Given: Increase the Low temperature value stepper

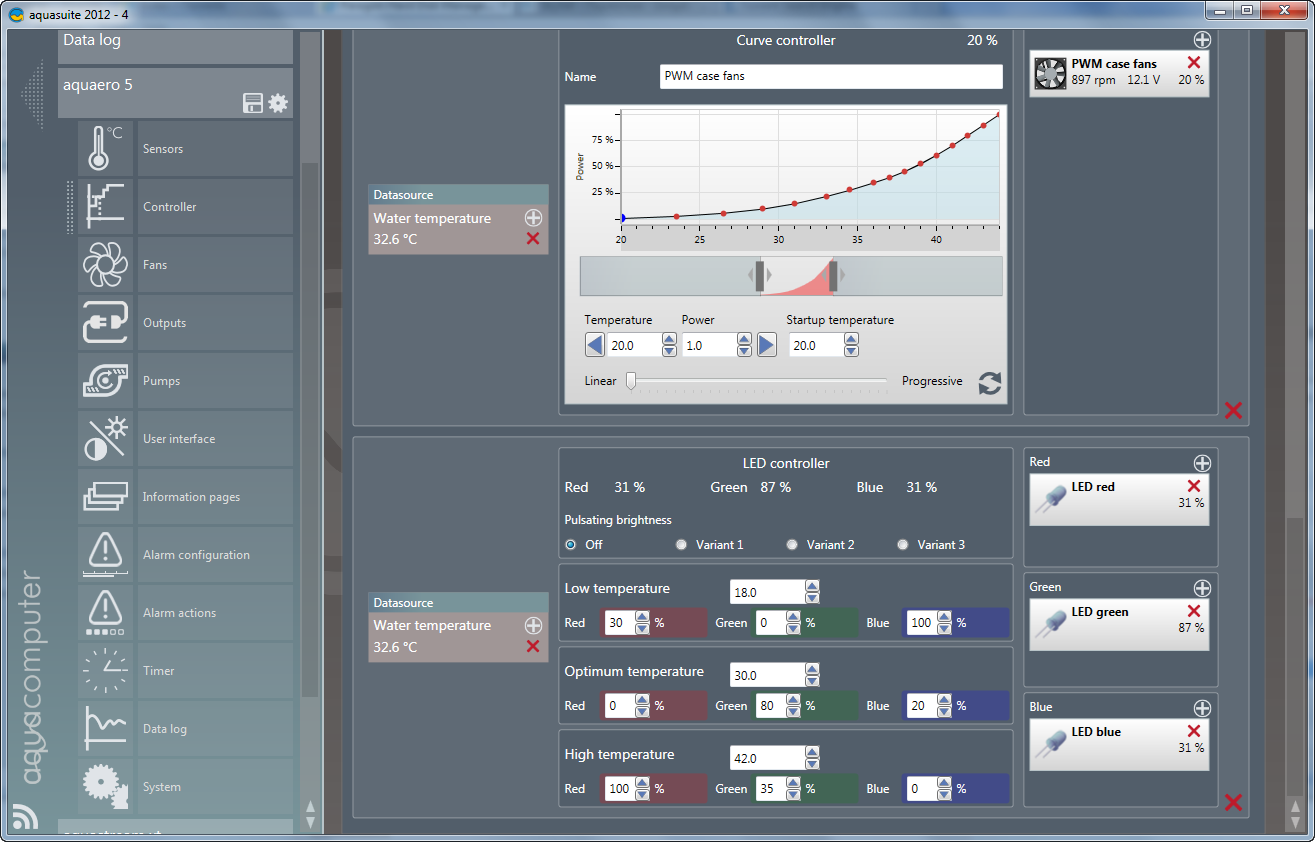Looking at the screenshot, I should (x=812, y=587).
